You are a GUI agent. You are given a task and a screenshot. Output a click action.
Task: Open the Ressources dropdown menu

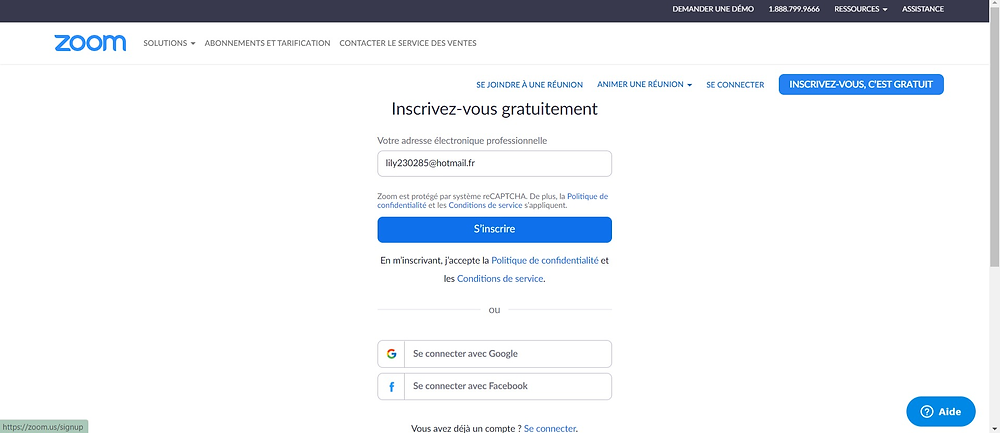pyautogui.click(x=861, y=9)
